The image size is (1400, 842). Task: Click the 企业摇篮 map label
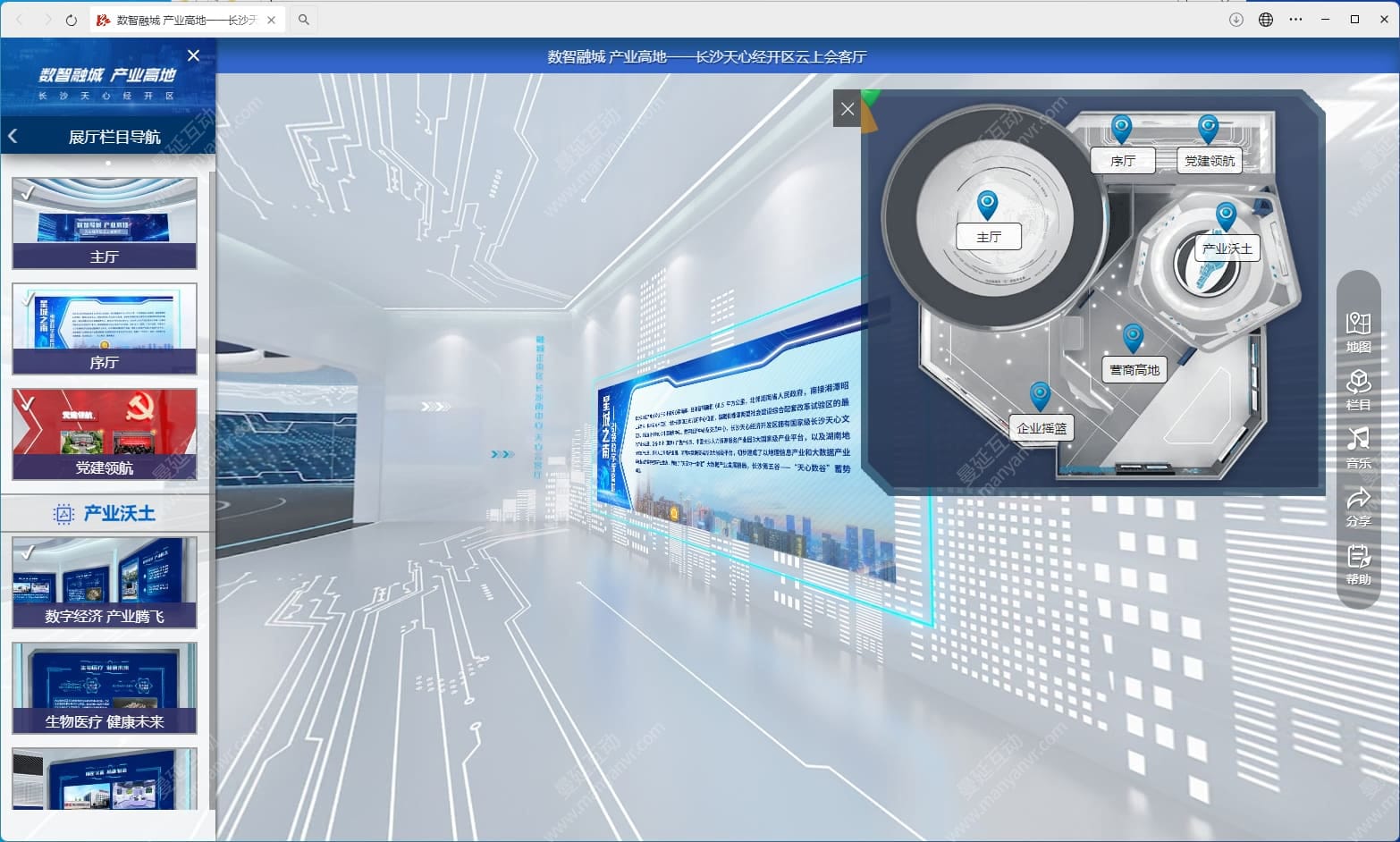point(1042,428)
